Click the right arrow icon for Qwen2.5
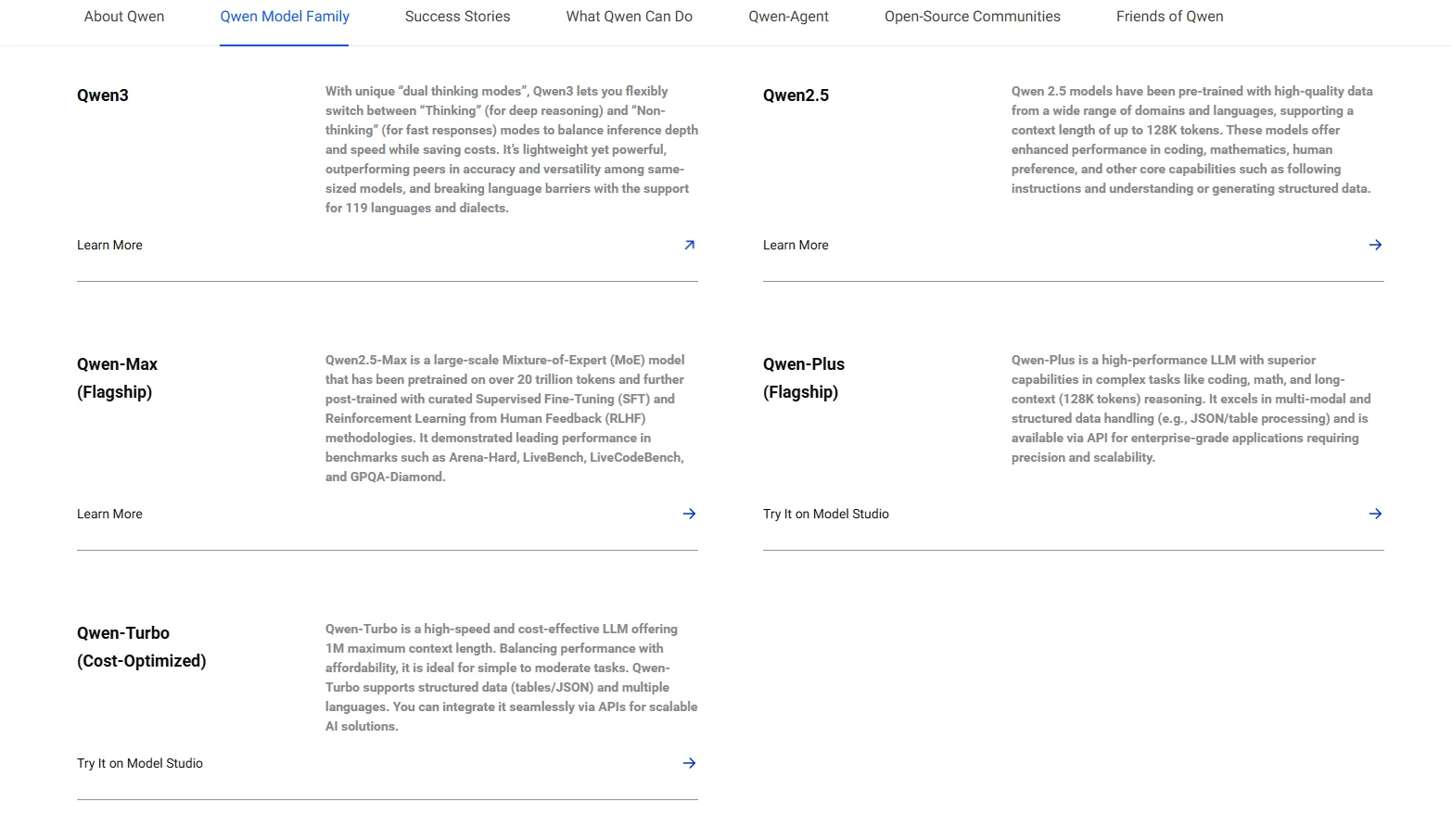 1375,245
